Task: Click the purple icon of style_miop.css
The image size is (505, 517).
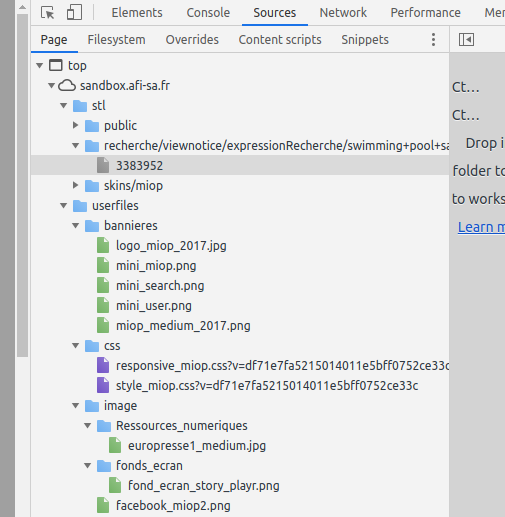Action: (x=103, y=386)
